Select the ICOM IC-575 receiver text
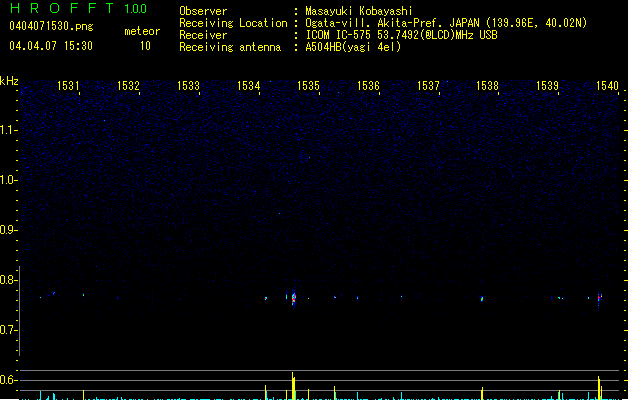Viewport: 629px width, 400px height. pyautogui.click(x=402, y=35)
